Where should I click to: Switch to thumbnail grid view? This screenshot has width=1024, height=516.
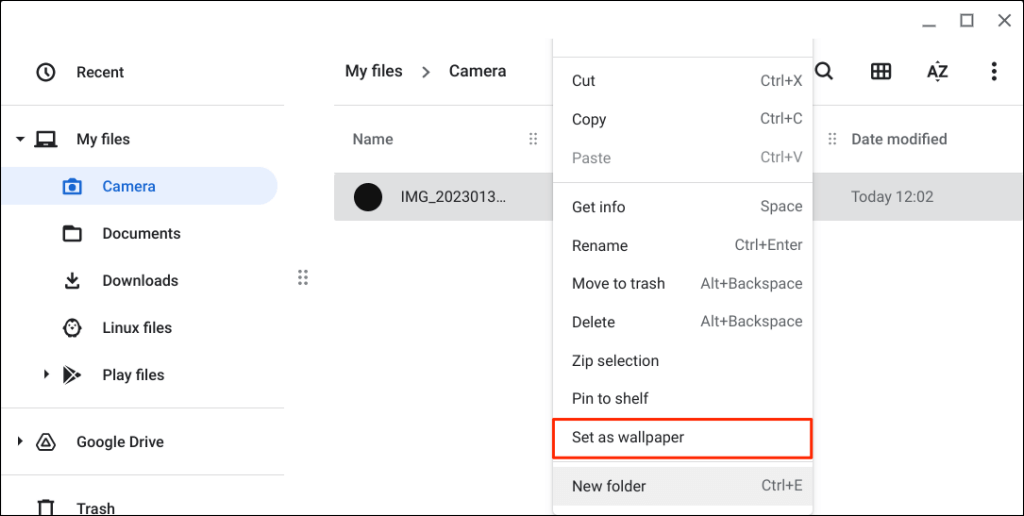pos(881,71)
